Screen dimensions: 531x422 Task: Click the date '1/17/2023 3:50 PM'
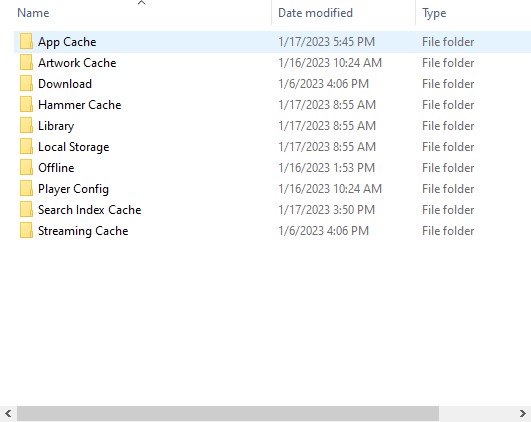326,210
